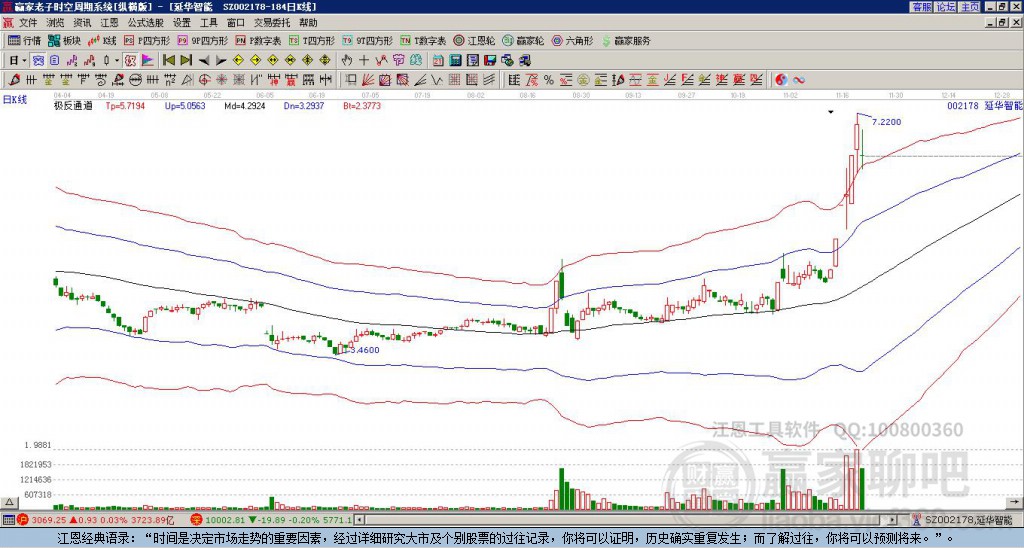This screenshot has width=1024, height=548.
Task: Open the 行情 quotes view
Action: click(x=24, y=40)
